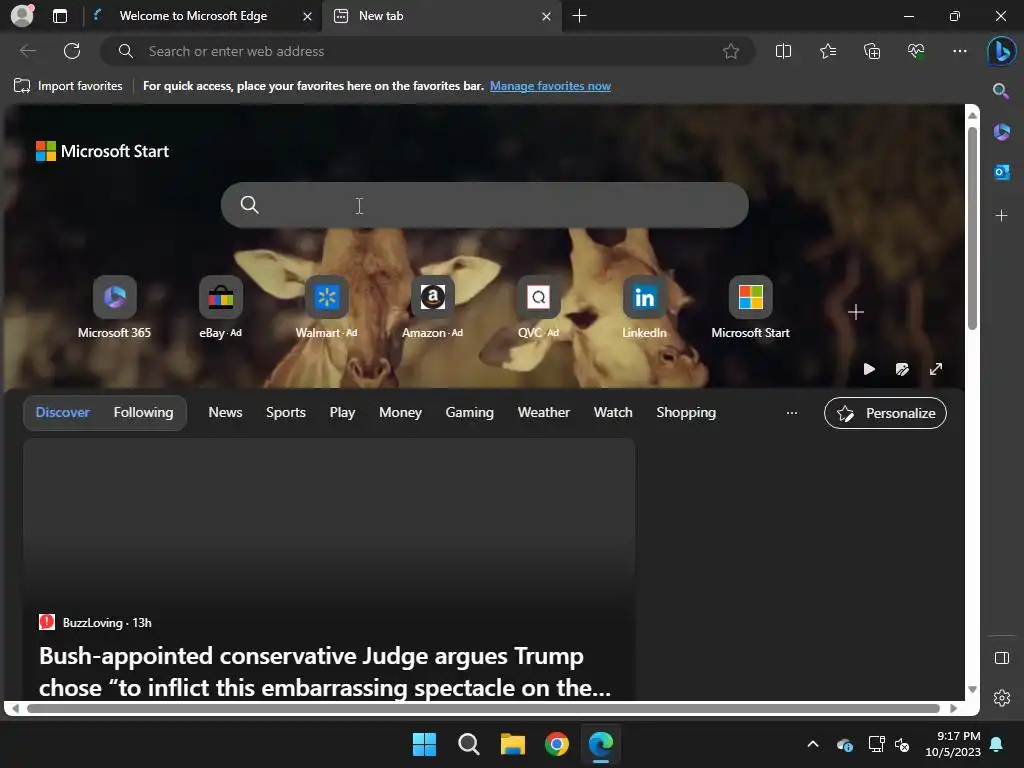
Task: Open the Shopping category
Action: [x=686, y=412]
